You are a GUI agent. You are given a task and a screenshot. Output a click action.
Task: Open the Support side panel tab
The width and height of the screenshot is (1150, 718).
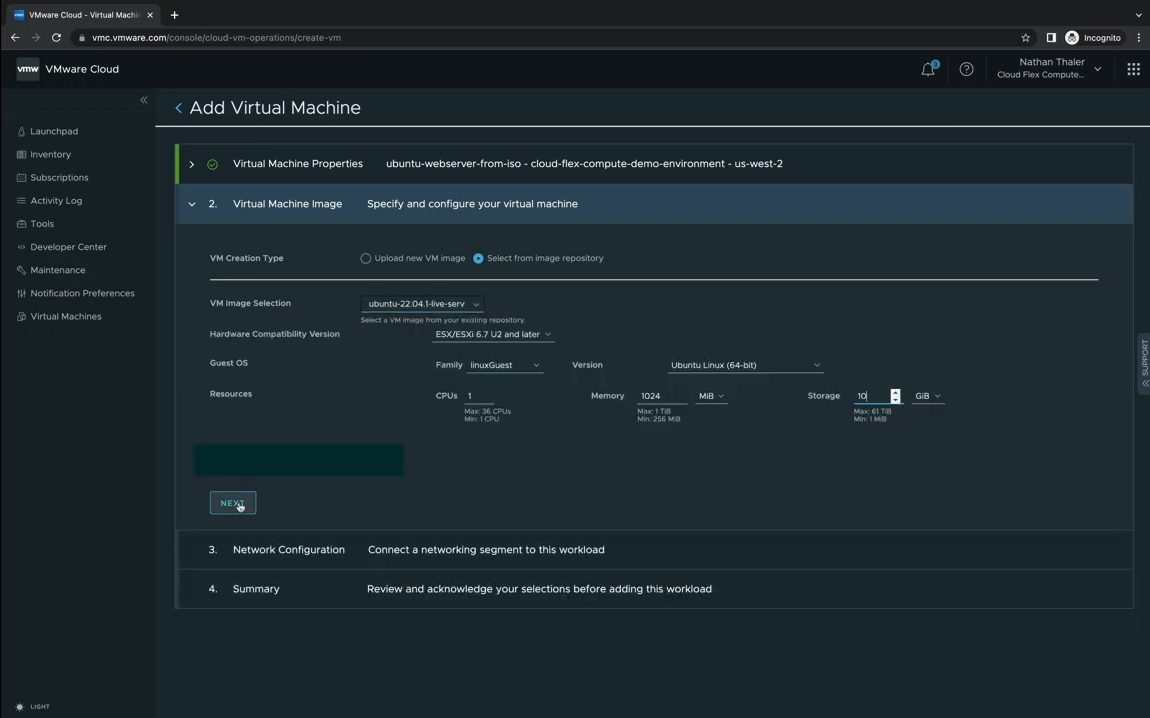(x=1144, y=364)
